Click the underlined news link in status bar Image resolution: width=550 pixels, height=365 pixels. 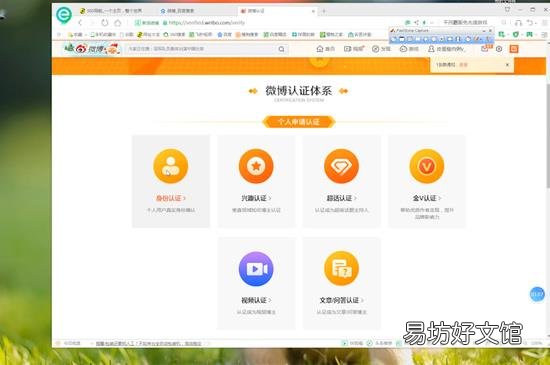[x=148, y=343]
